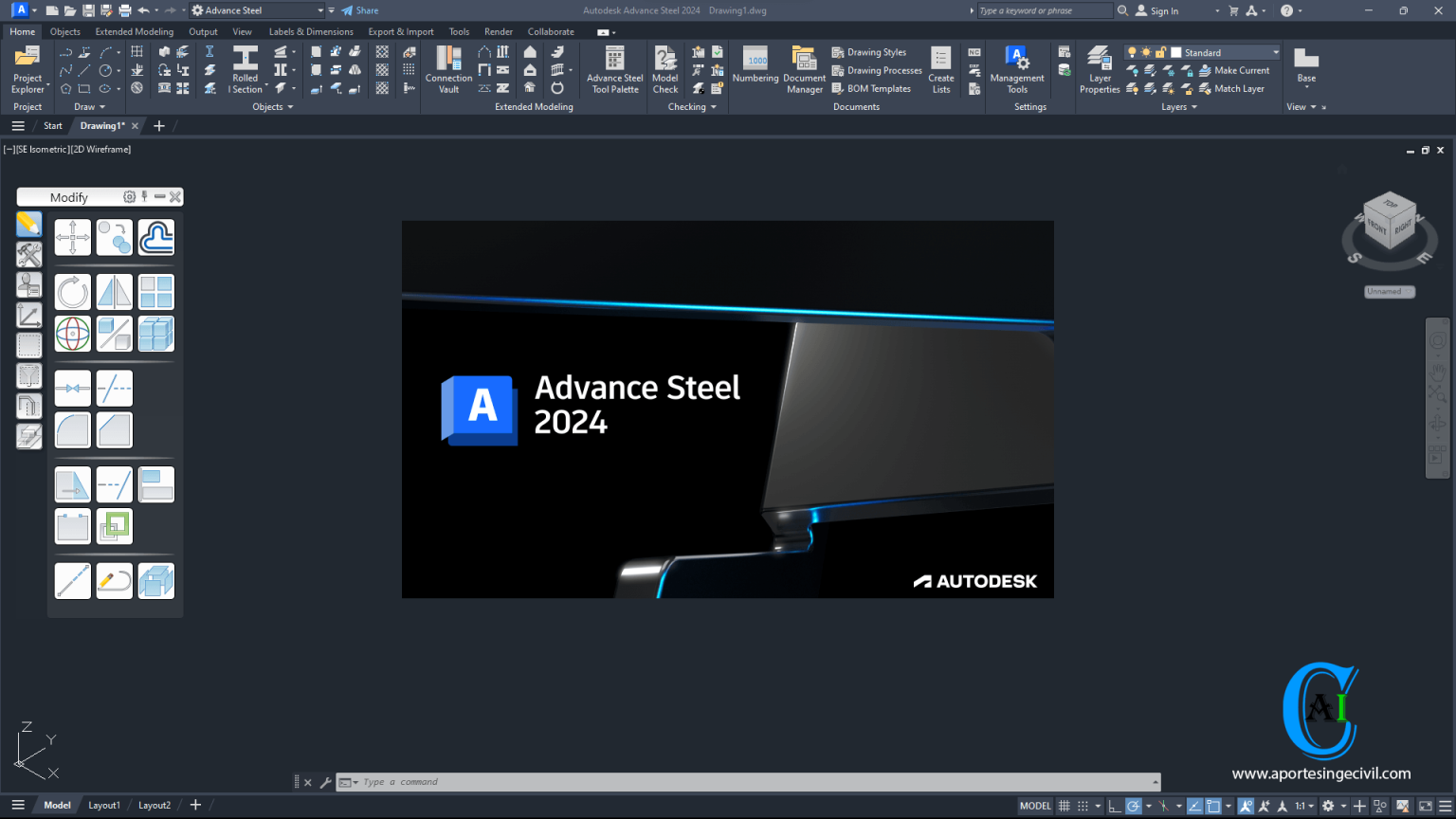Screen dimensions: 1456x819
Task: Toggle object snap tracking in status bar
Action: click(x=1194, y=806)
